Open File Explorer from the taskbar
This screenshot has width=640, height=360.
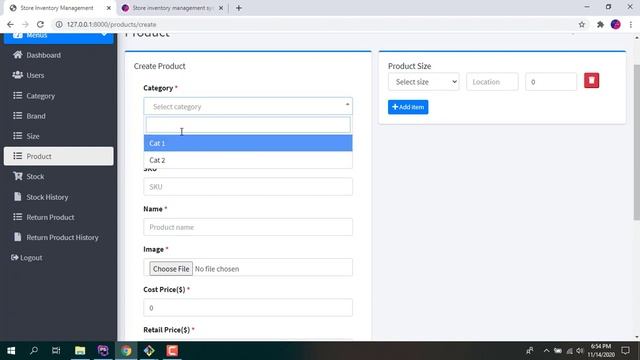pos(80,351)
